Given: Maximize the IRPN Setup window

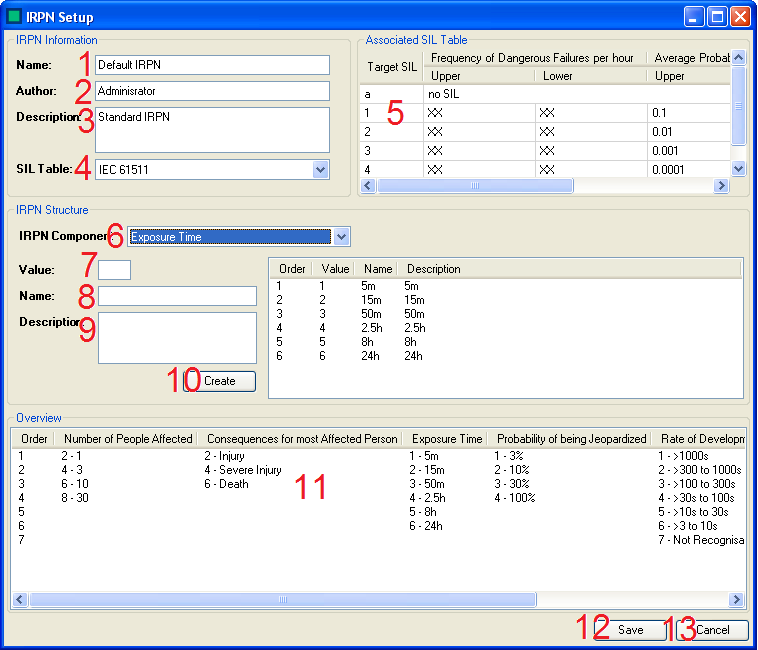Looking at the screenshot, I should tap(717, 17).
